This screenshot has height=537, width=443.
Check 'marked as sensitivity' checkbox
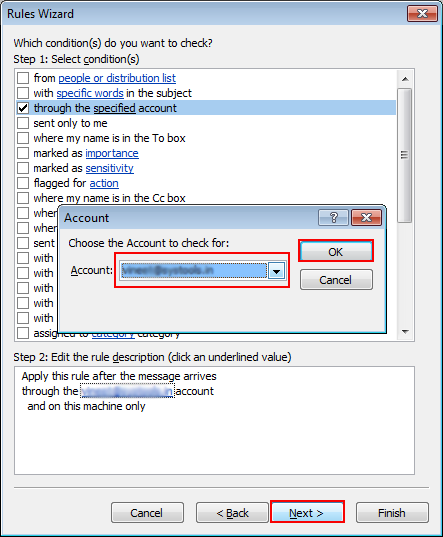pos(23,168)
